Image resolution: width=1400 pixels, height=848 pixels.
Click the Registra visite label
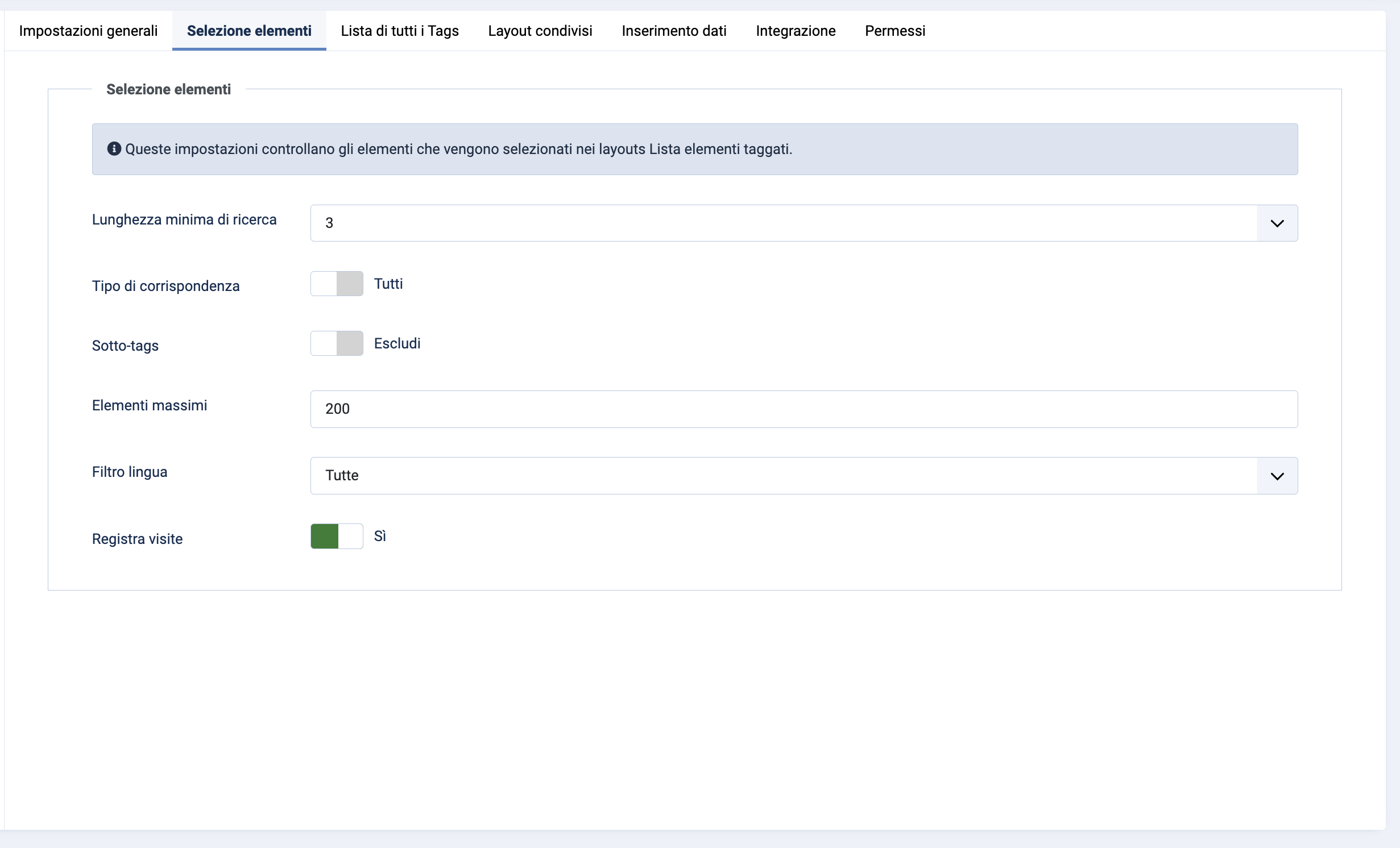pos(137,539)
